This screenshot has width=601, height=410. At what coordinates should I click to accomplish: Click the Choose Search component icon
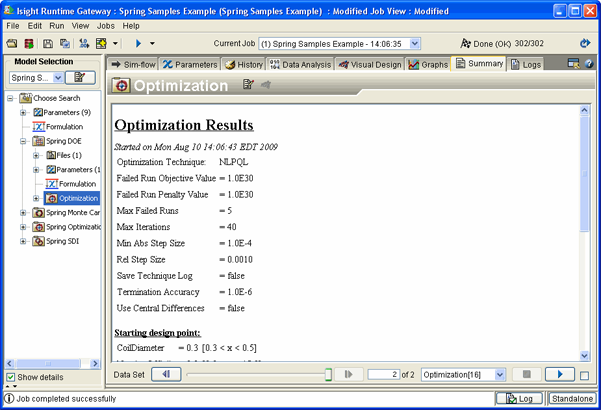tap(25, 98)
